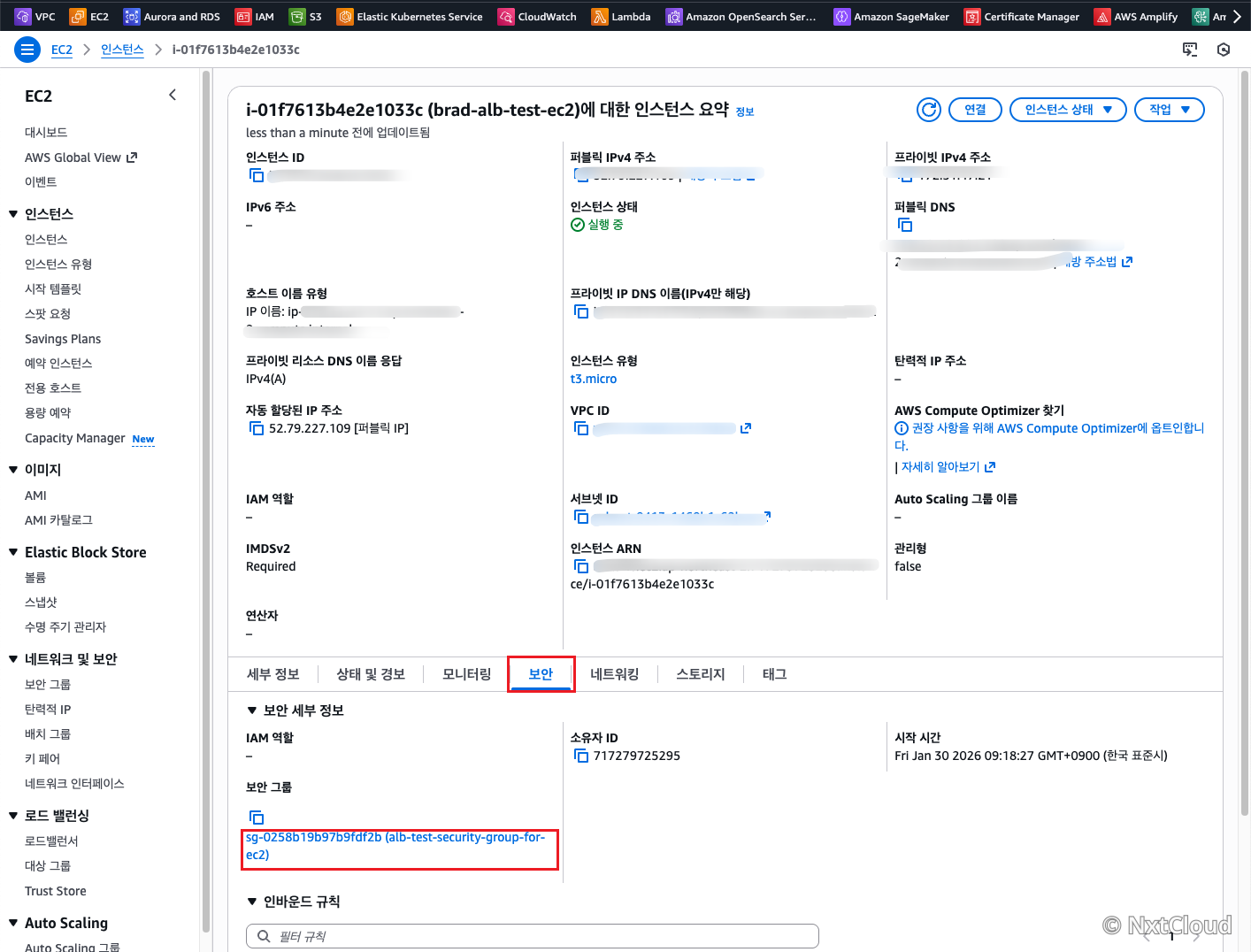Viewport: 1251px width, 952px height.
Task: Collapse the 이미지 sidebar section
Action: 13,470
